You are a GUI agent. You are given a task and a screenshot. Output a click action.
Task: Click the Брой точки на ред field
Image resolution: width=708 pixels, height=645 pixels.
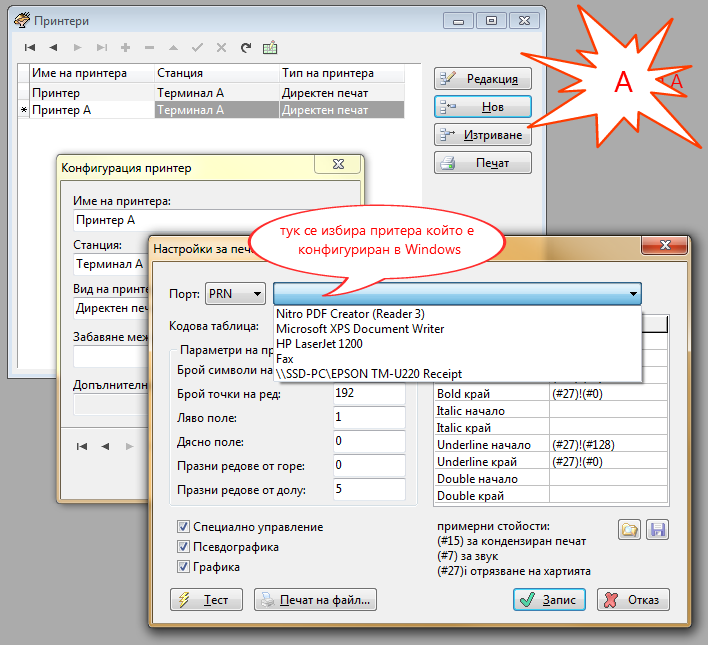(x=368, y=393)
